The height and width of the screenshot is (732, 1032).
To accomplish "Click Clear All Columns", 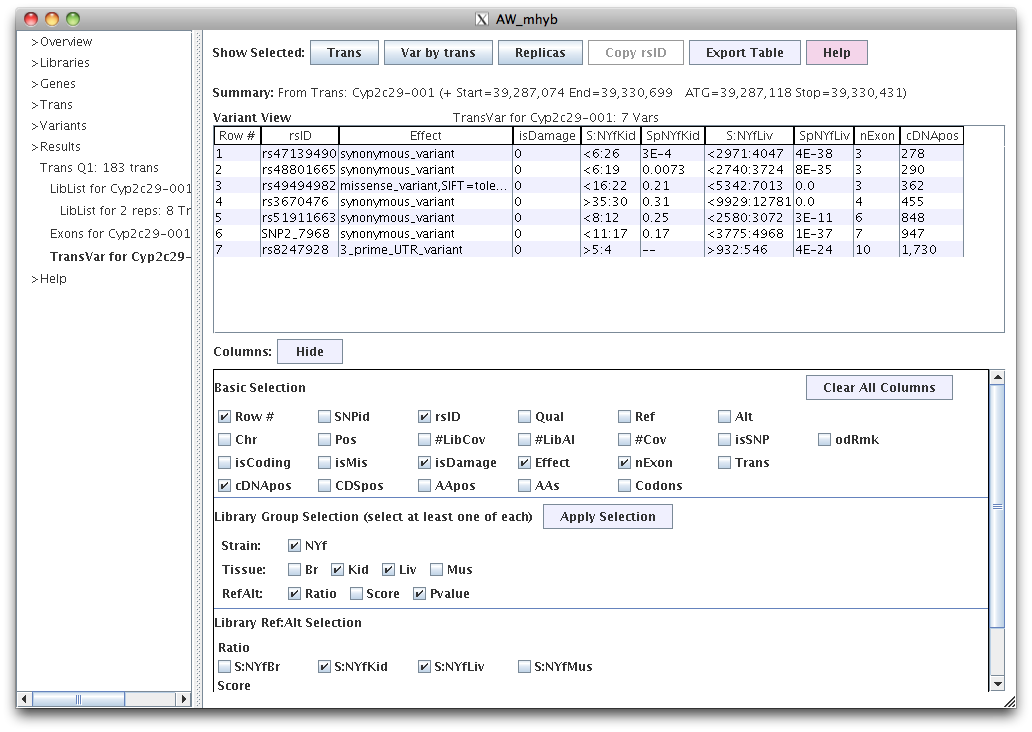I will 878,388.
